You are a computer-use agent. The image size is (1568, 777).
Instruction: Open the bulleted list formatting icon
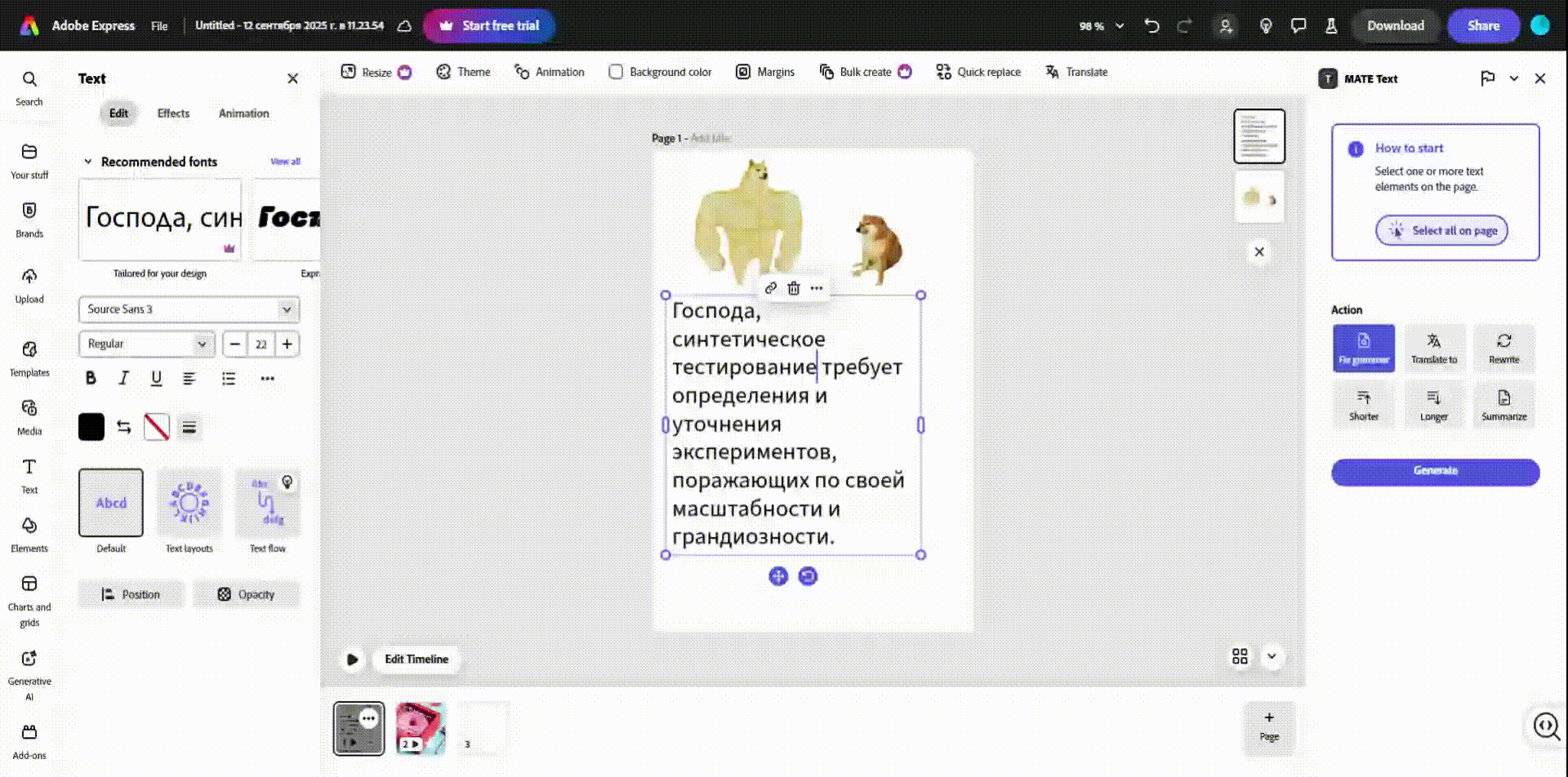coord(229,379)
